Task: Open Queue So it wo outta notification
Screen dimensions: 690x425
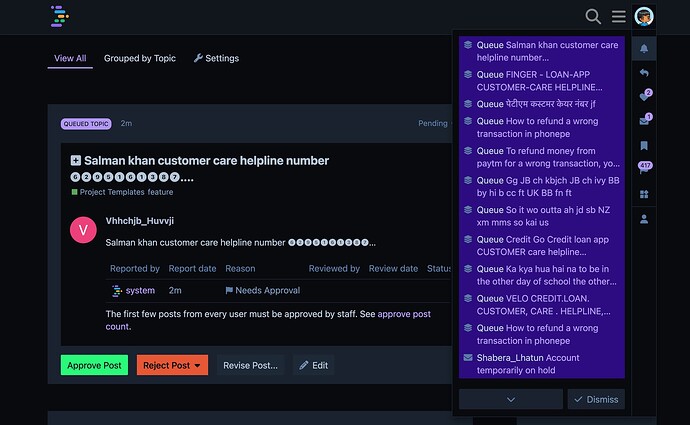Action: tap(542, 216)
